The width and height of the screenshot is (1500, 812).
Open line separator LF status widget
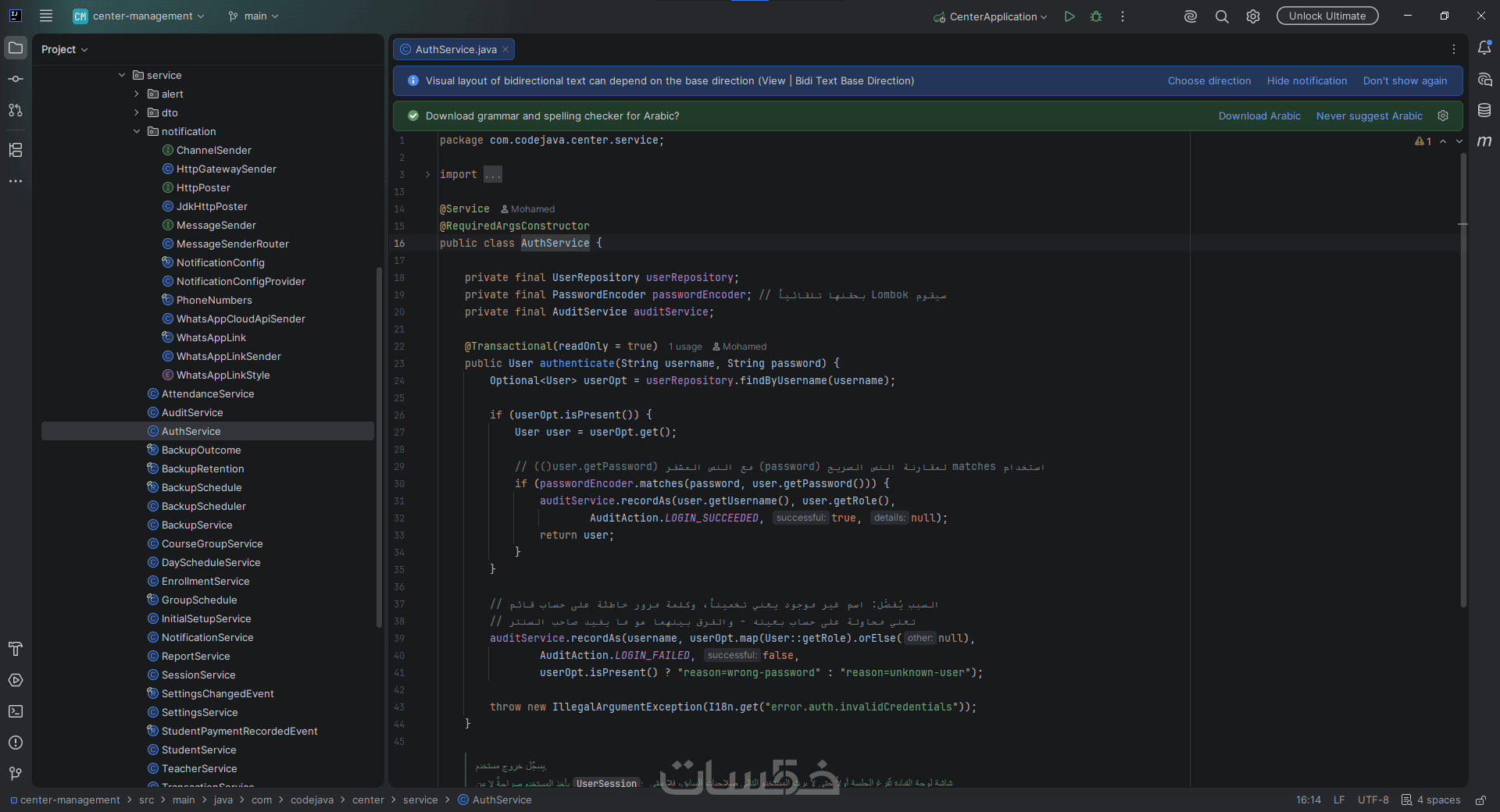coord(1339,800)
